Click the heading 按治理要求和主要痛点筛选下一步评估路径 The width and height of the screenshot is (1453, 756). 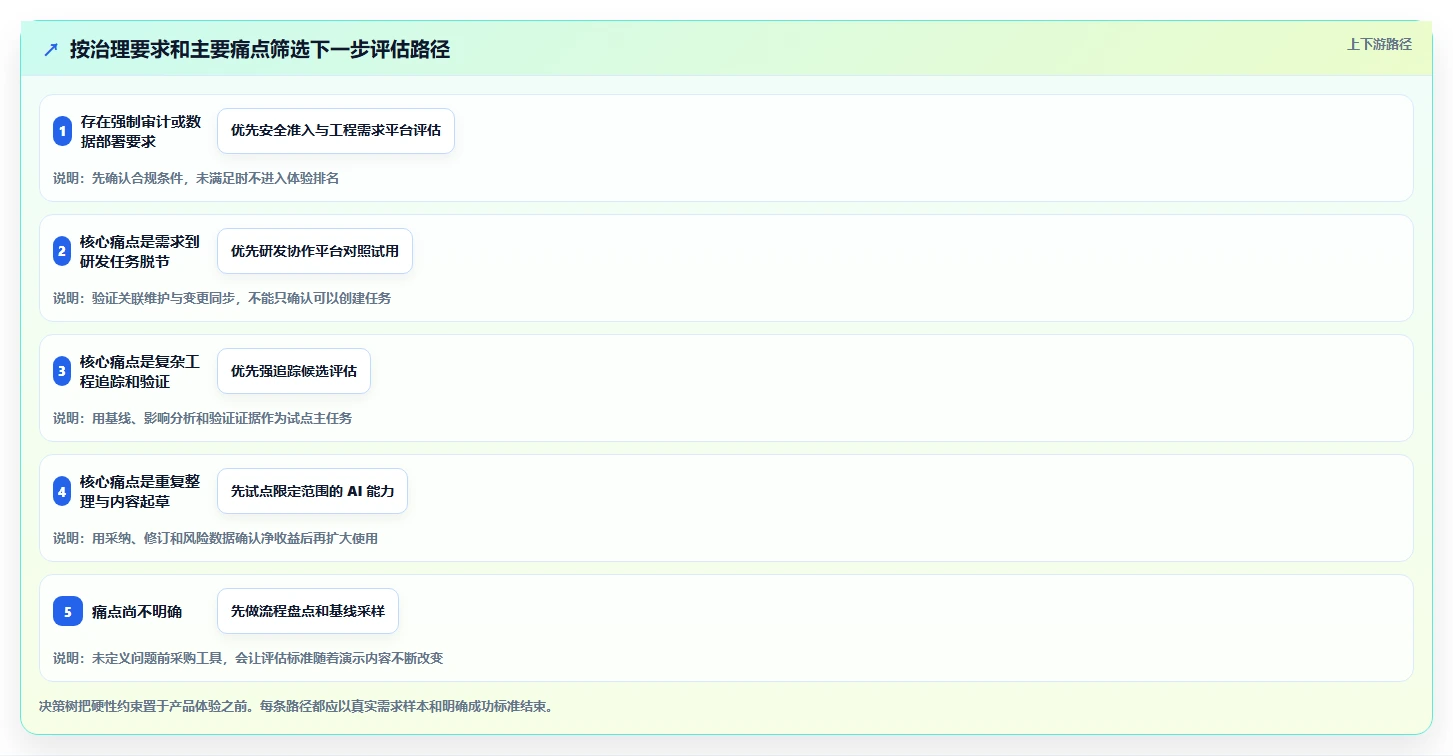(260, 50)
